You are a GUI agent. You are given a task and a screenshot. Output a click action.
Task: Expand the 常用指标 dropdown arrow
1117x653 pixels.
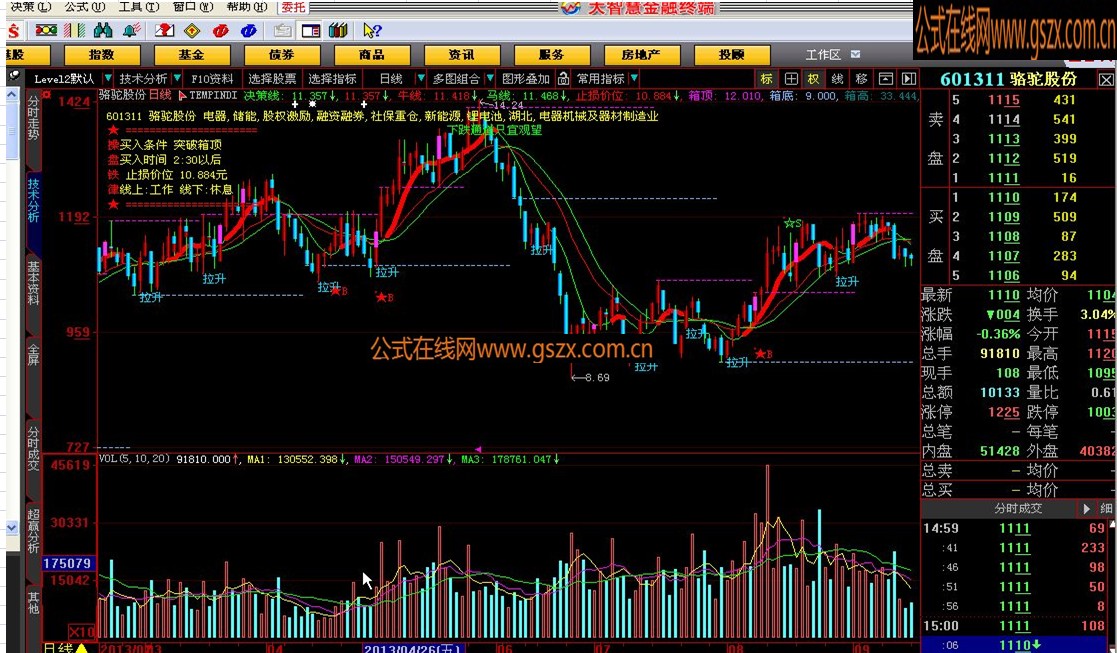[634, 78]
